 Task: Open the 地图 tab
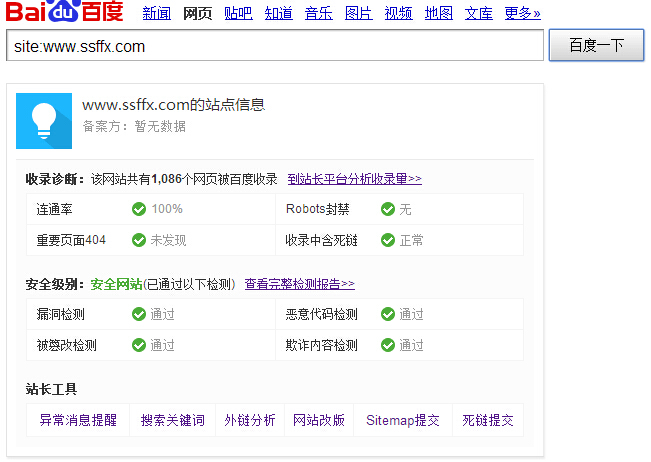click(x=439, y=13)
